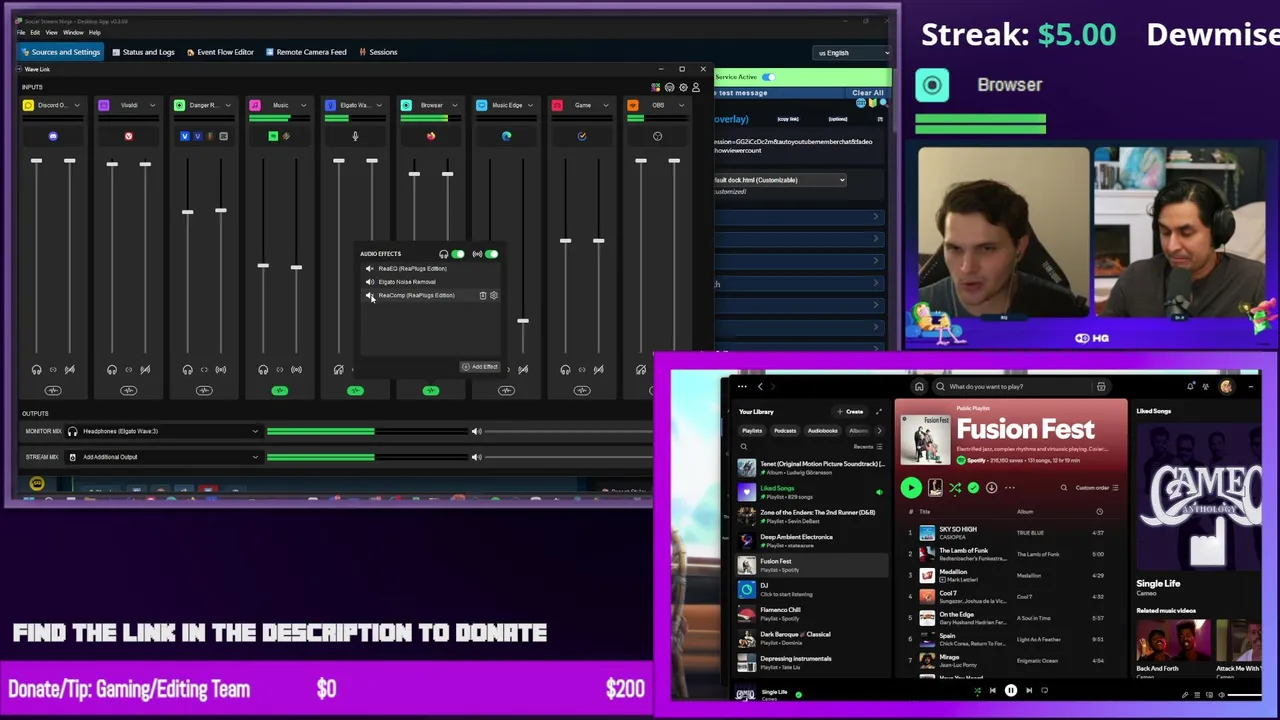The width and height of the screenshot is (1280, 720).
Task: Go to previous track in Spotify
Action: 993,691
